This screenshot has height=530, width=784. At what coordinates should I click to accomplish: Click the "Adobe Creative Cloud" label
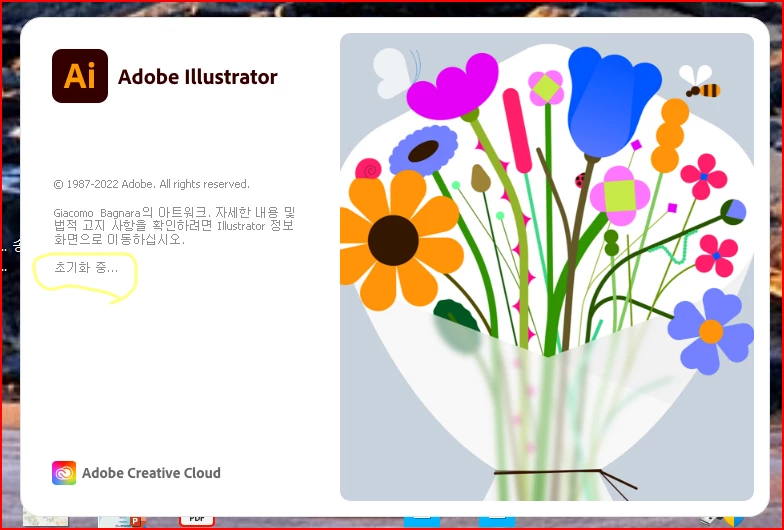click(x=151, y=473)
